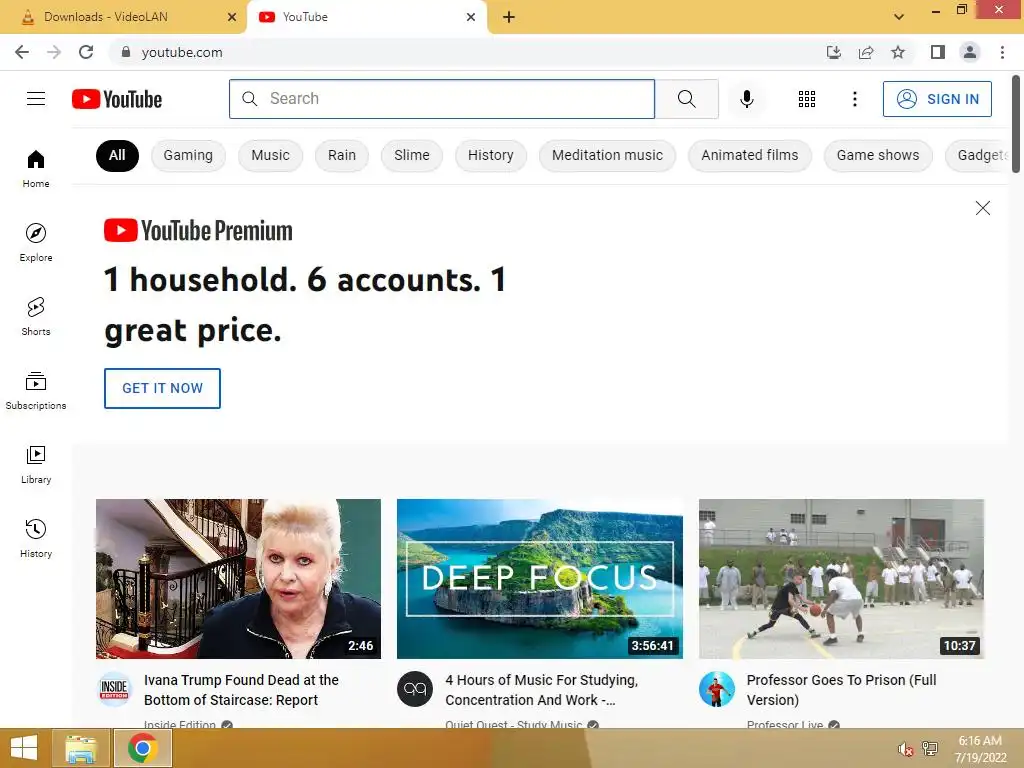Select the Slime filter chip
Viewport: 1024px width, 768px height.
(x=411, y=155)
